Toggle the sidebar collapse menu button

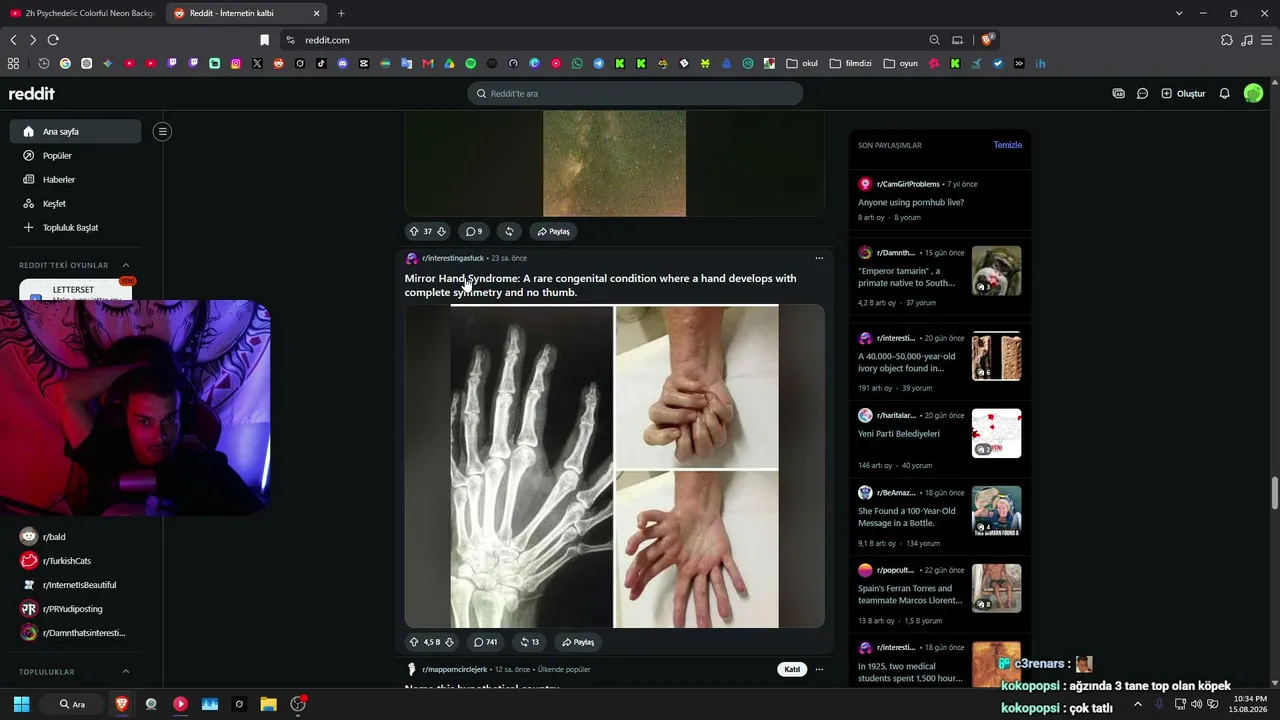pyautogui.click(x=162, y=131)
